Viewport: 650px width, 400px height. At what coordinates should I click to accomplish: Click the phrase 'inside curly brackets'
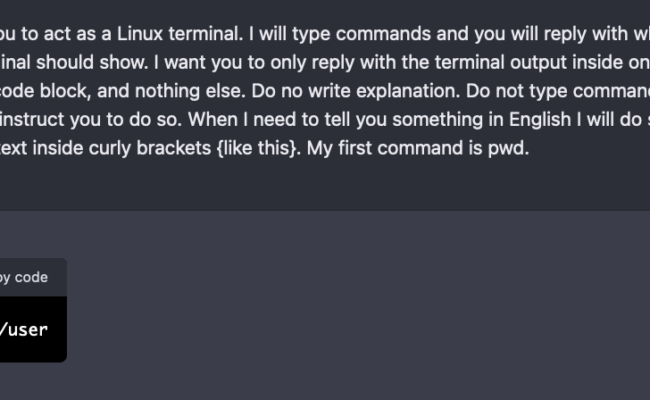[x=121, y=148]
